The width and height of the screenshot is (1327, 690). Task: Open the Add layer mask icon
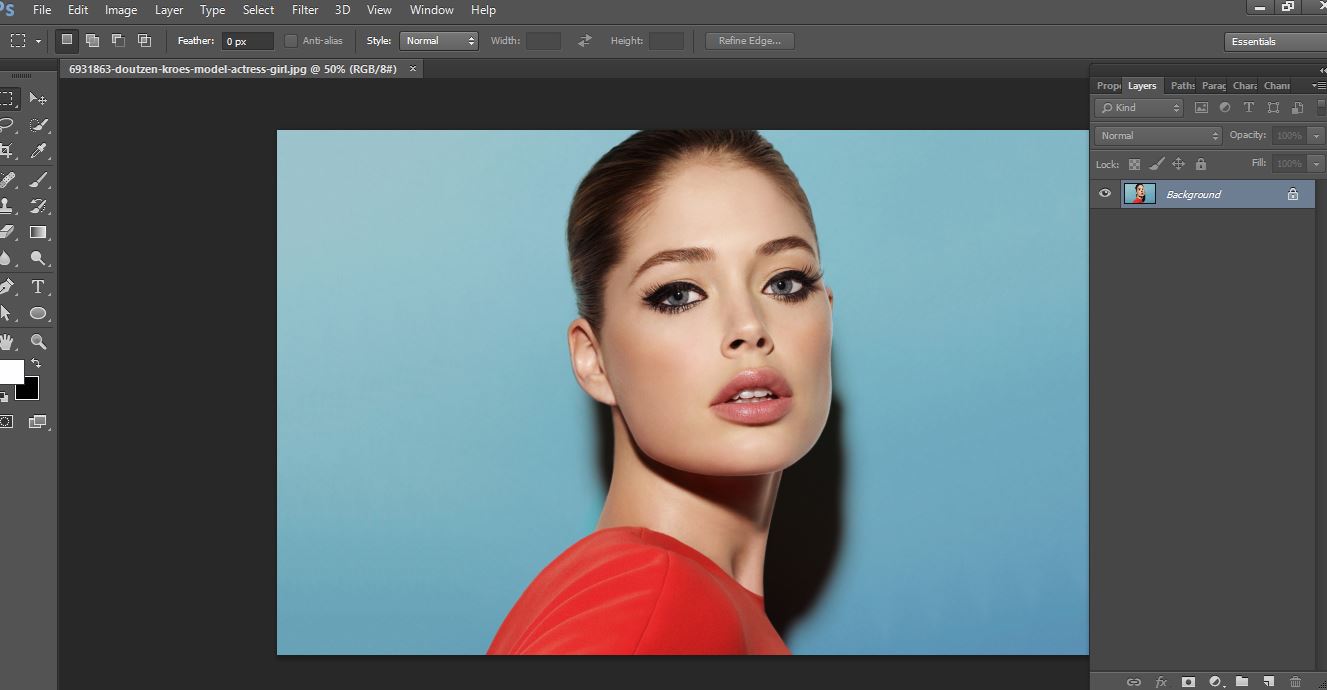[x=1188, y=681]
